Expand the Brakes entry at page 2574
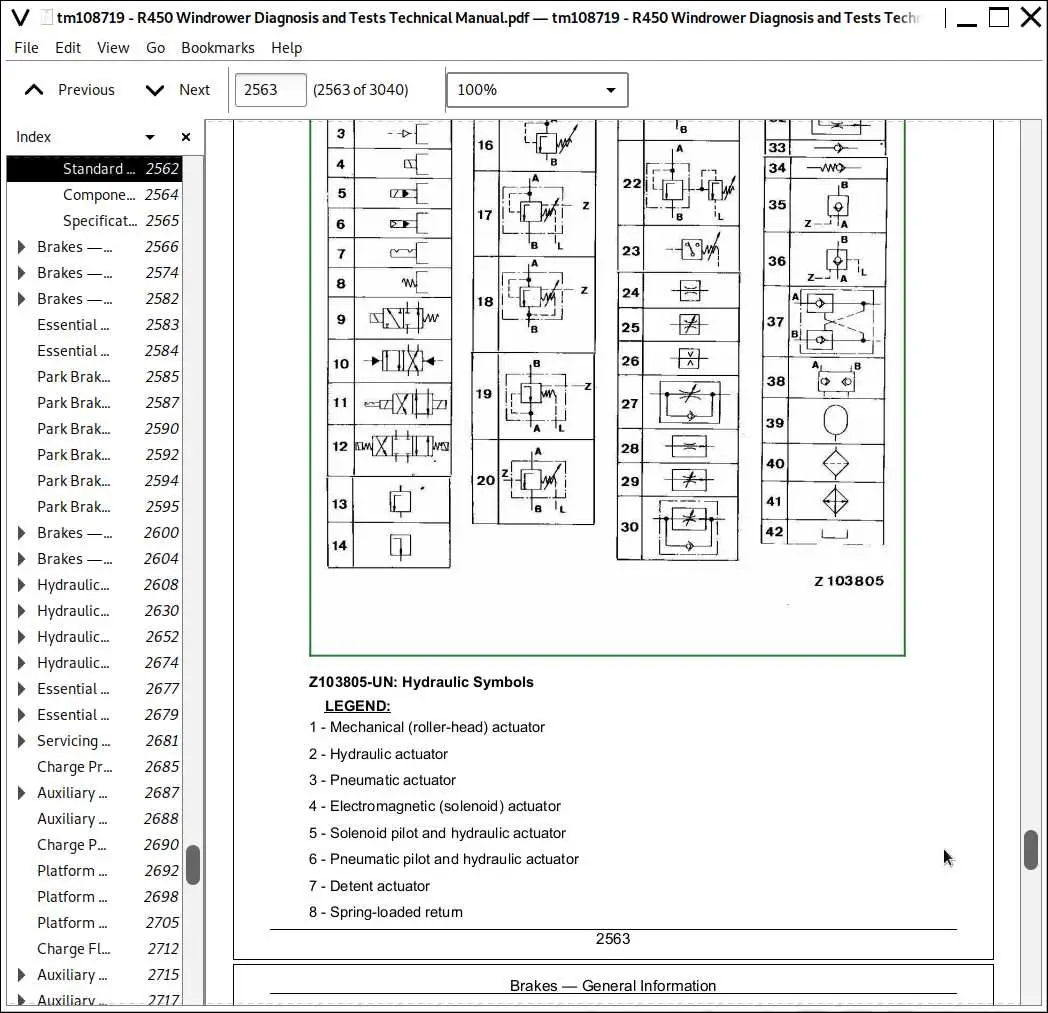Viewport: 1048px width, 1013px height. coord(21,273)
